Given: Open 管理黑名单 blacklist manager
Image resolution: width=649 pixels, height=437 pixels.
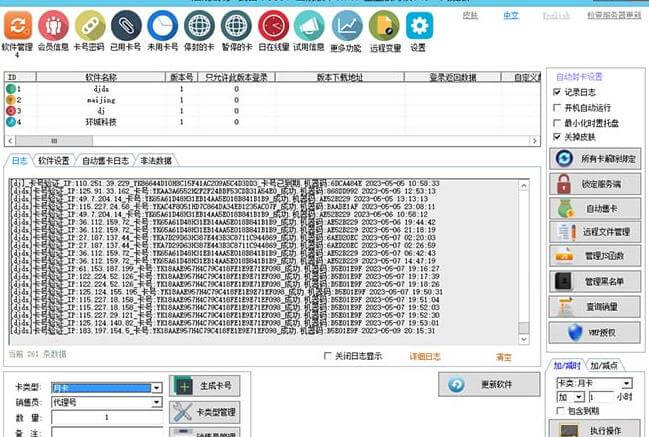Looking at the screenshot, I should coord(595,281).
